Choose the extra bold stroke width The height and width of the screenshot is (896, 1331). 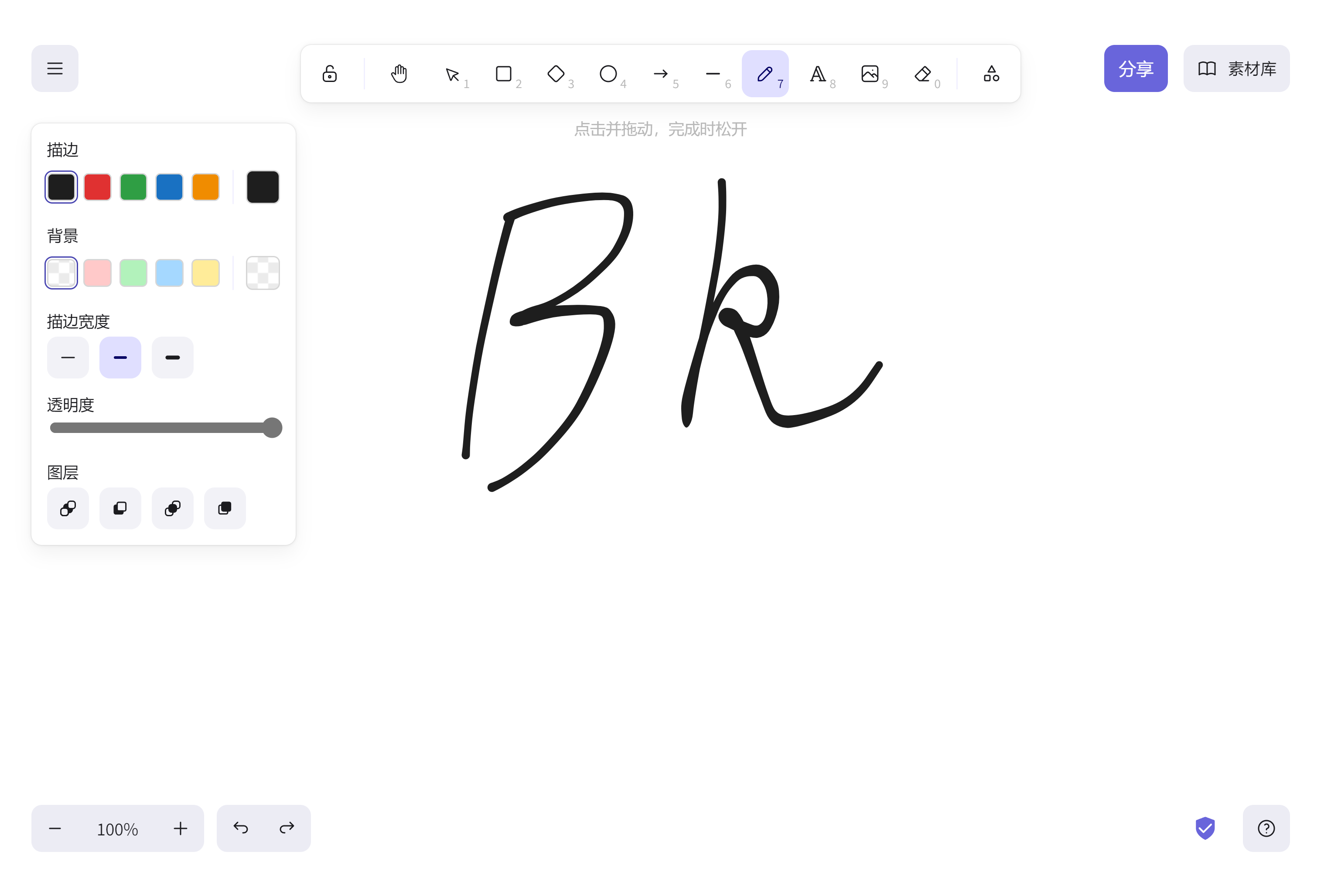(x=173, y=358)
